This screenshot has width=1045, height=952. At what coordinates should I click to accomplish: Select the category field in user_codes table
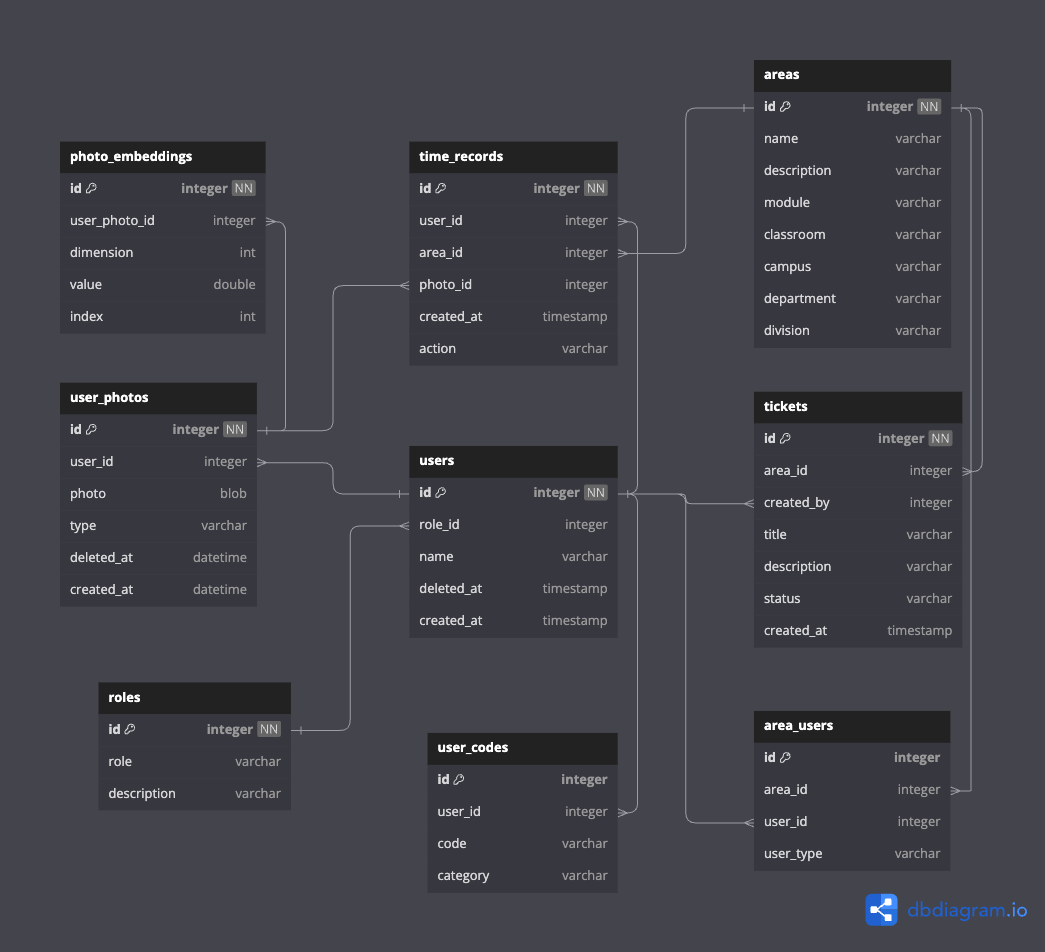click(x=463, y=876)
